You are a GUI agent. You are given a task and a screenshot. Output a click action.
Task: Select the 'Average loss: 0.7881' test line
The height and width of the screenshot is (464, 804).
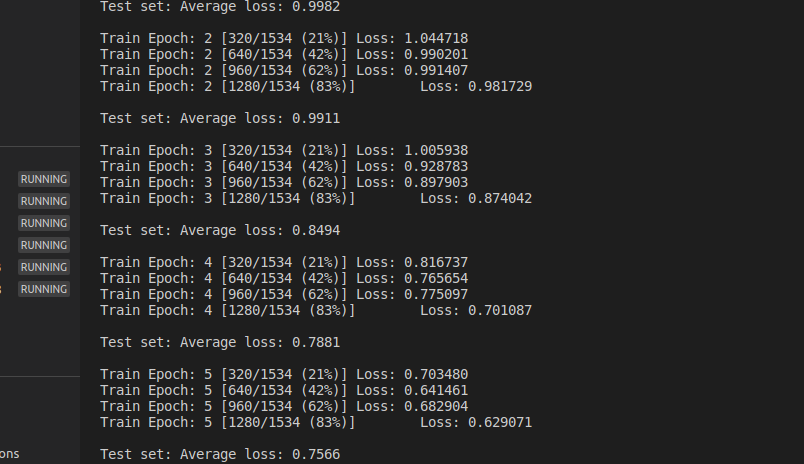(220, 342)
